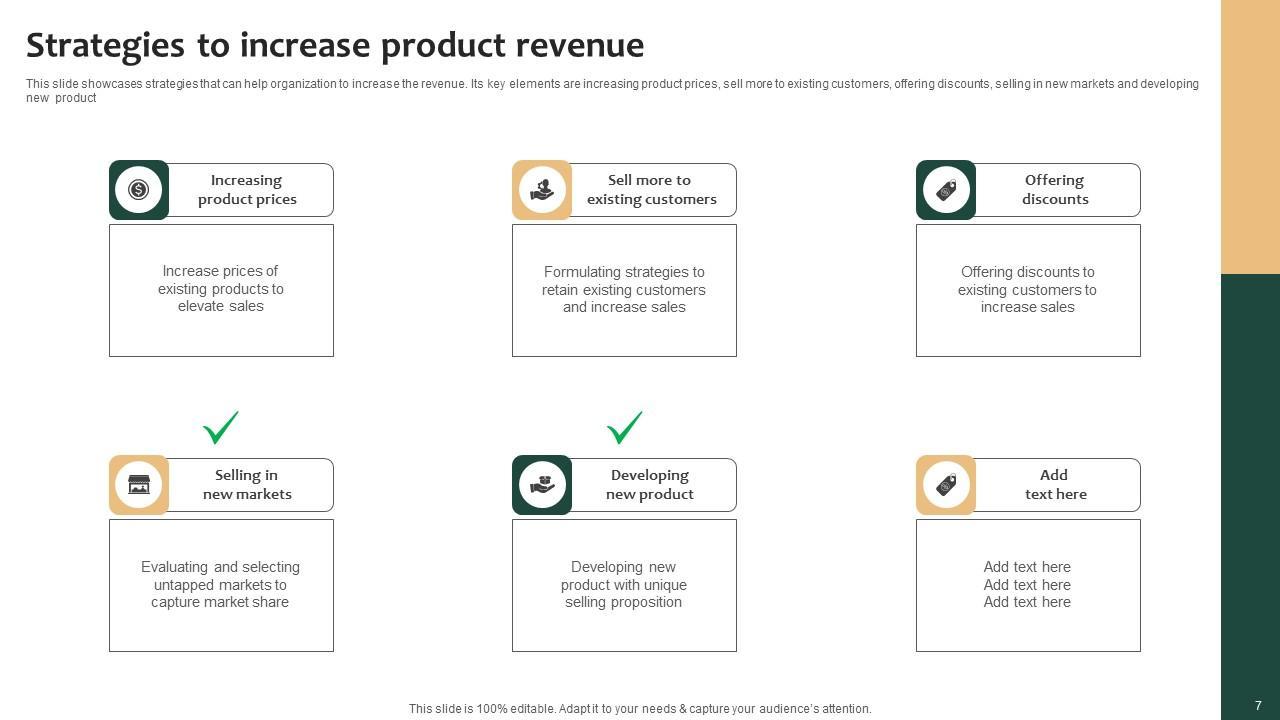1280x720 pixels.
Task: Click the slide number 7
Action: point(1258,706)
